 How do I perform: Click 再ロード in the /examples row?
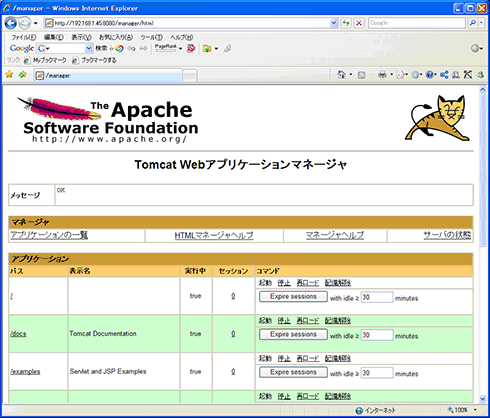pyautogui.click(x=308, y=358)
